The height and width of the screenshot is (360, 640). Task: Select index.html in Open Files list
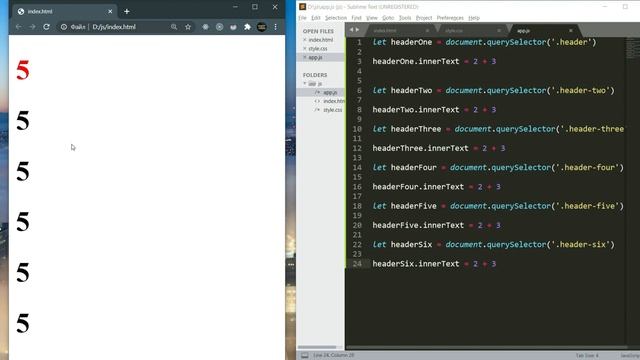point(321,40)
